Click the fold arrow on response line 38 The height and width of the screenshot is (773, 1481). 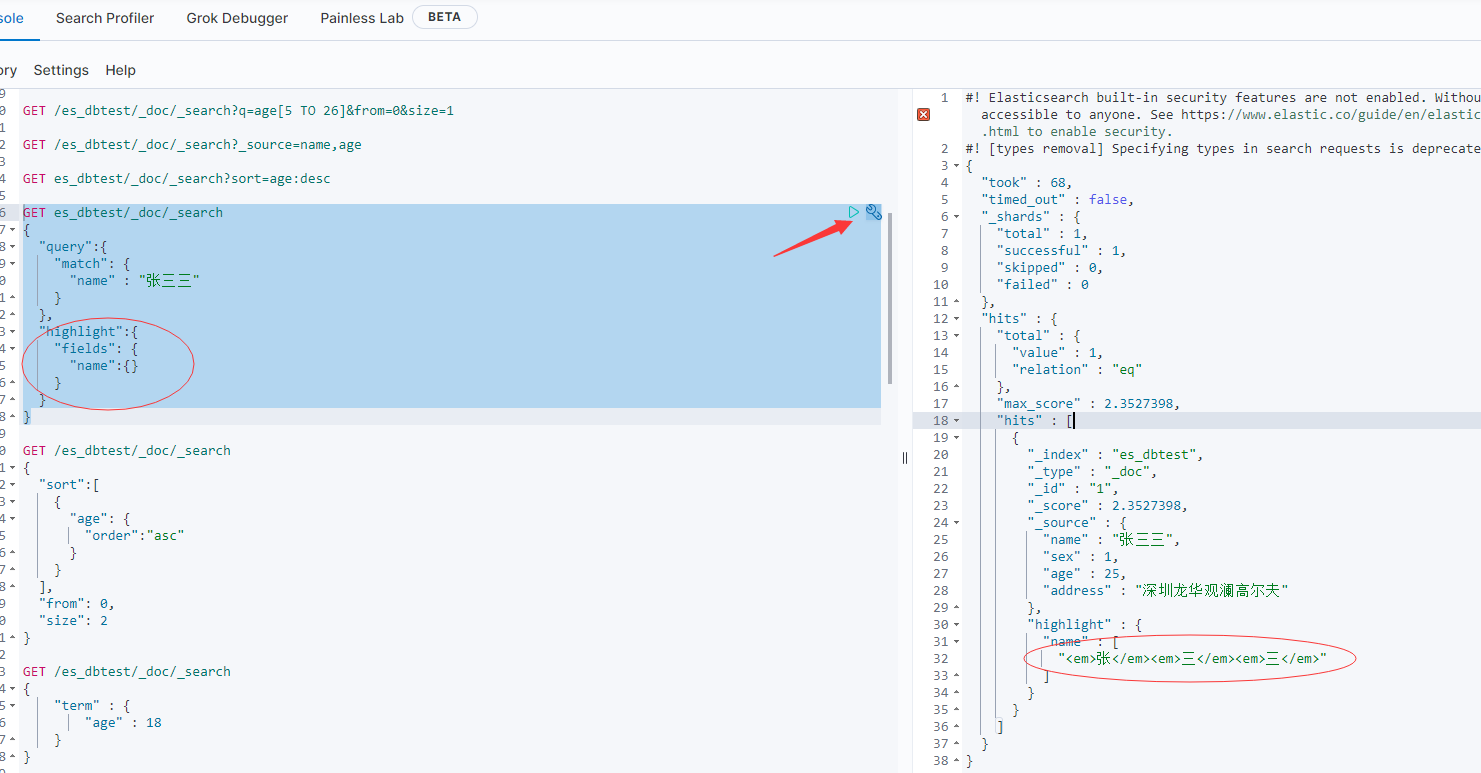956,761
